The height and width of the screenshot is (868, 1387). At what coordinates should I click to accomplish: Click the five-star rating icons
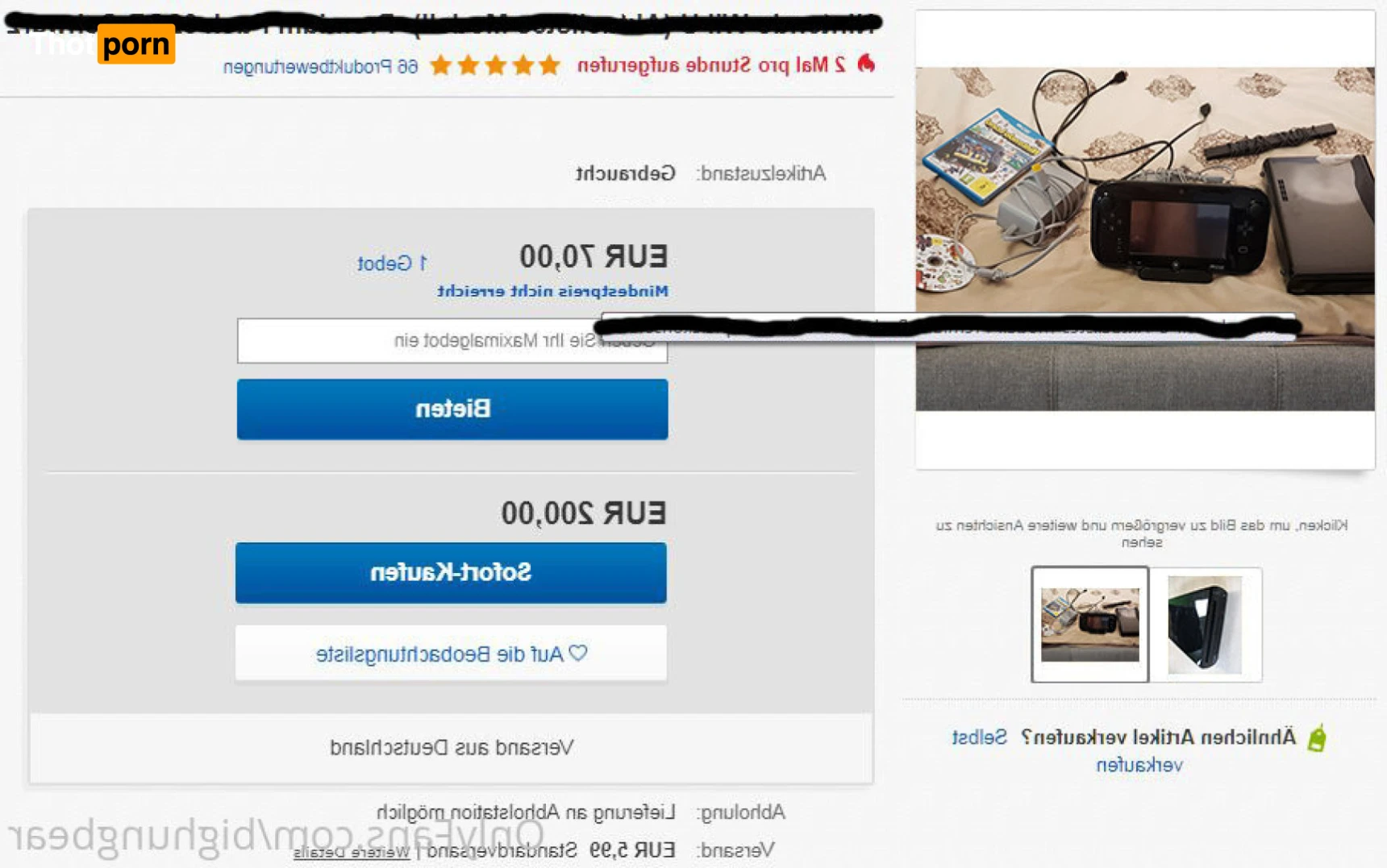[495, 65]
